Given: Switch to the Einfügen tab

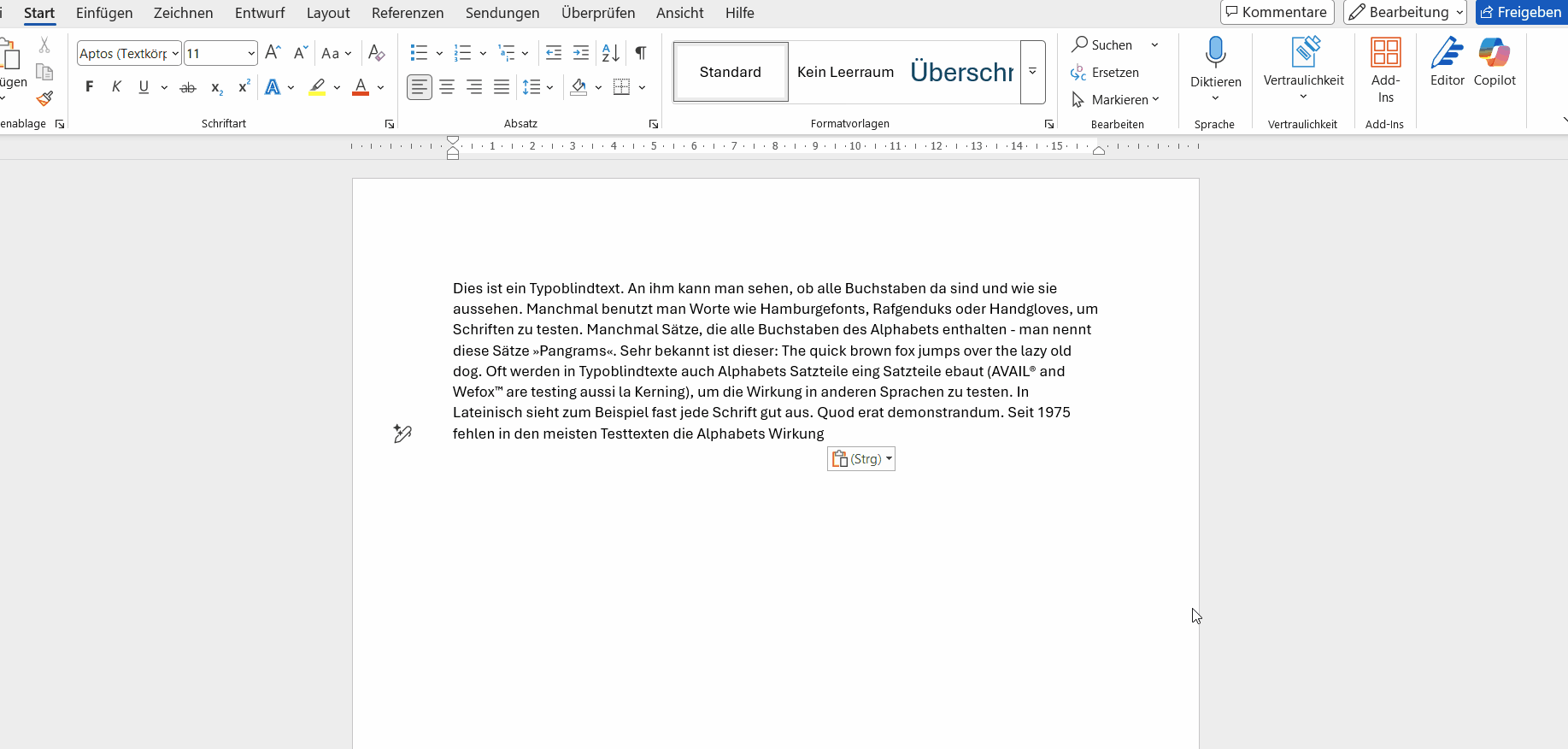Looking at the screenshot, I should [x=104, y=13].
